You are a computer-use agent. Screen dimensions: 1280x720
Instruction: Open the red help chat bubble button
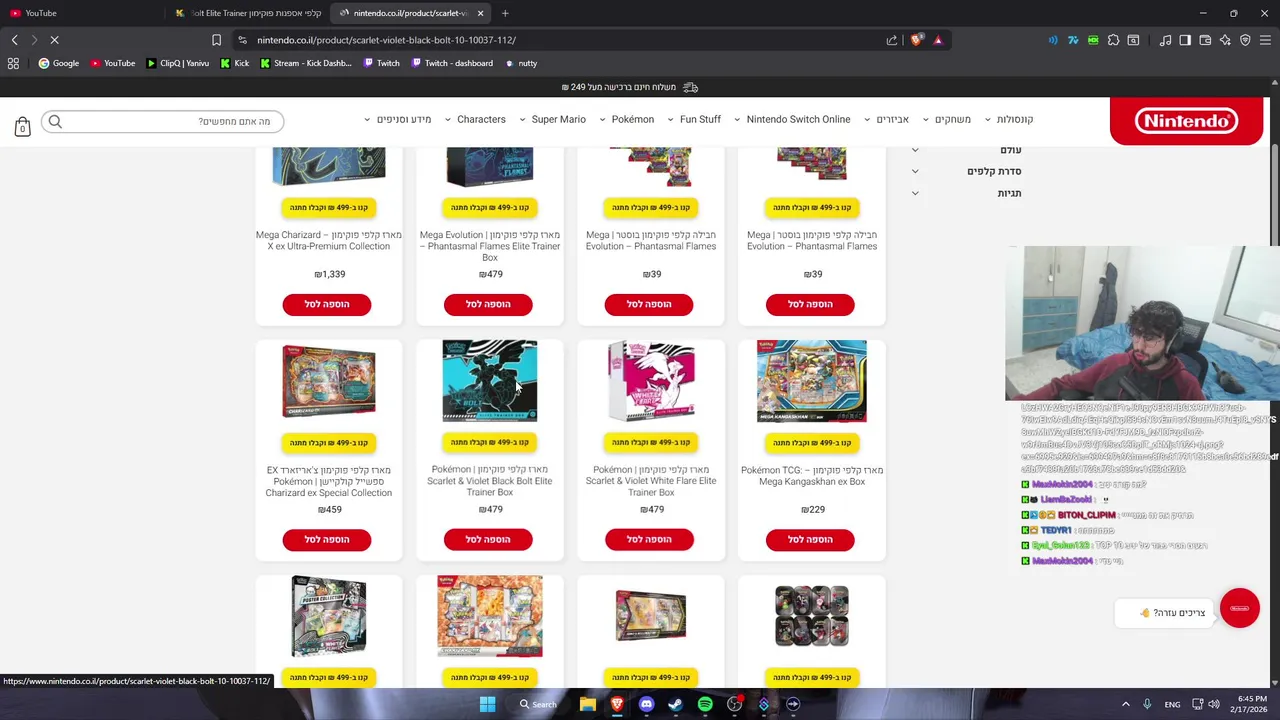[x=1239, y=608]
